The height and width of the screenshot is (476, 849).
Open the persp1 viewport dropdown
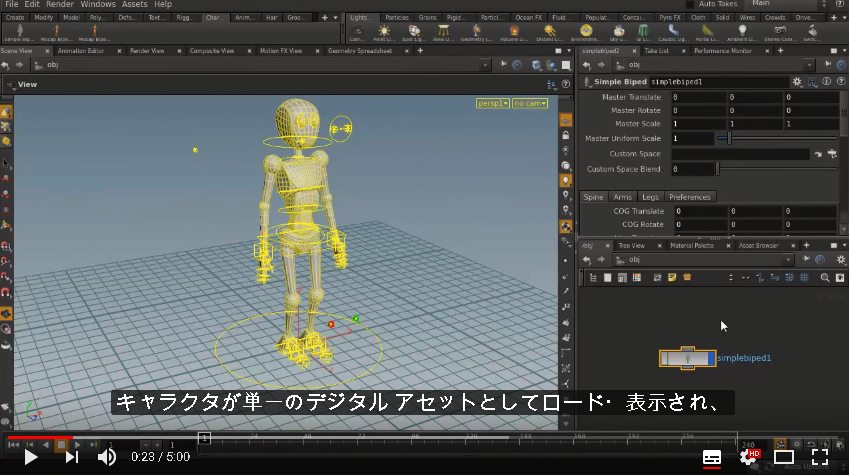coord(493,103)
